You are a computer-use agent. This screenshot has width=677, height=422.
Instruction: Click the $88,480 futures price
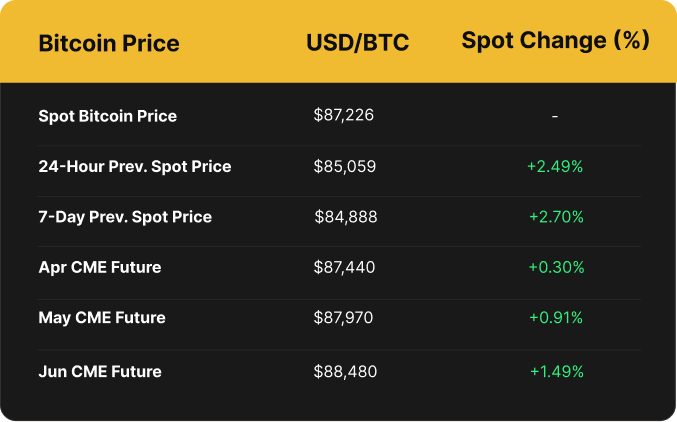[x=345, y=371]
